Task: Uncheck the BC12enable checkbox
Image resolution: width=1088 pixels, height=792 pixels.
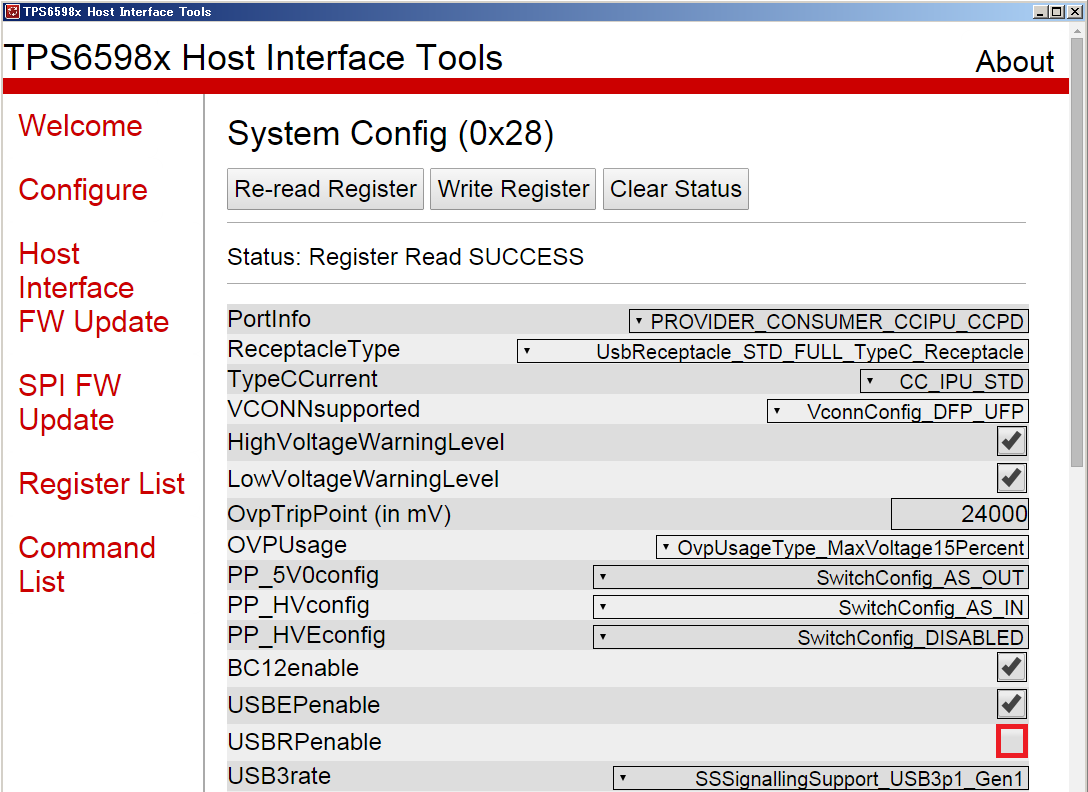Action: coord(1012,668)
